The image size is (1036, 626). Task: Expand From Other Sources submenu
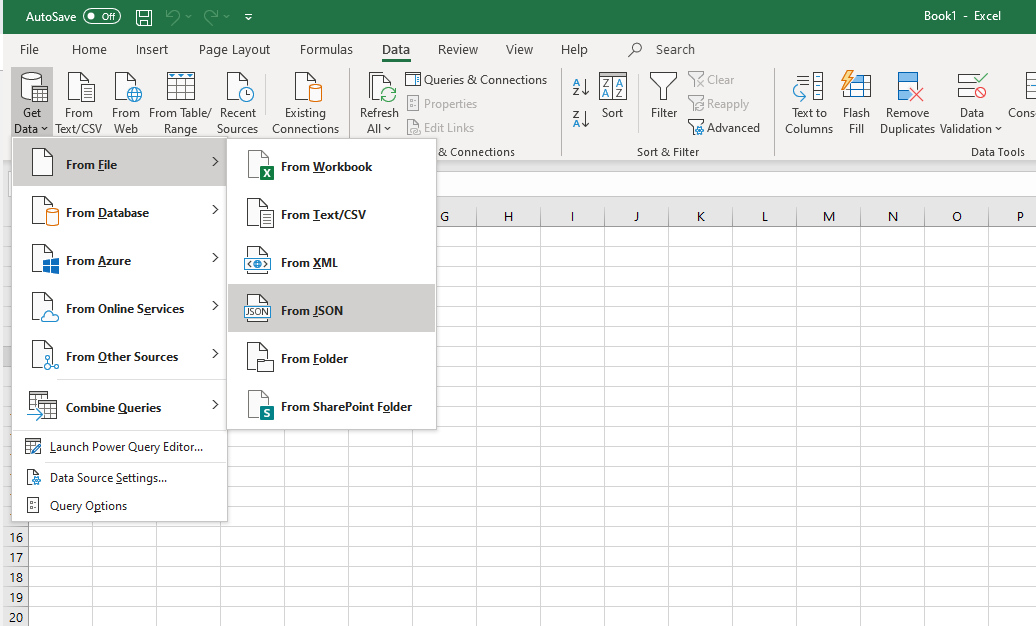tap(120, 356)
